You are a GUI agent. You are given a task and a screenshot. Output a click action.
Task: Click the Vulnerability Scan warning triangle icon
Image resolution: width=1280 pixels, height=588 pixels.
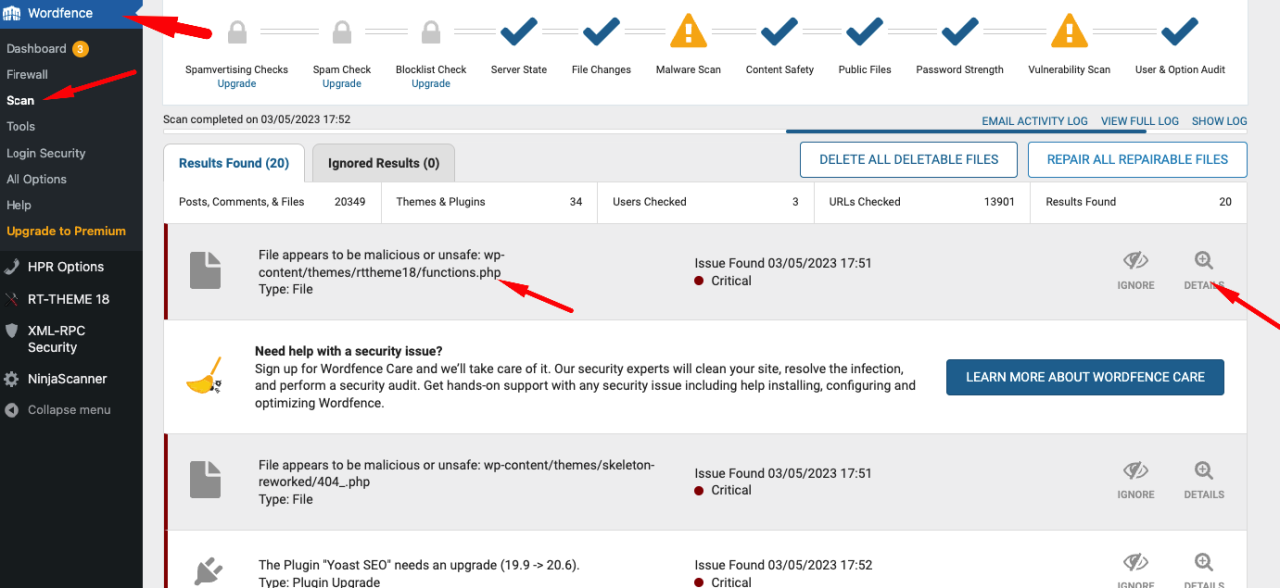1068,32
